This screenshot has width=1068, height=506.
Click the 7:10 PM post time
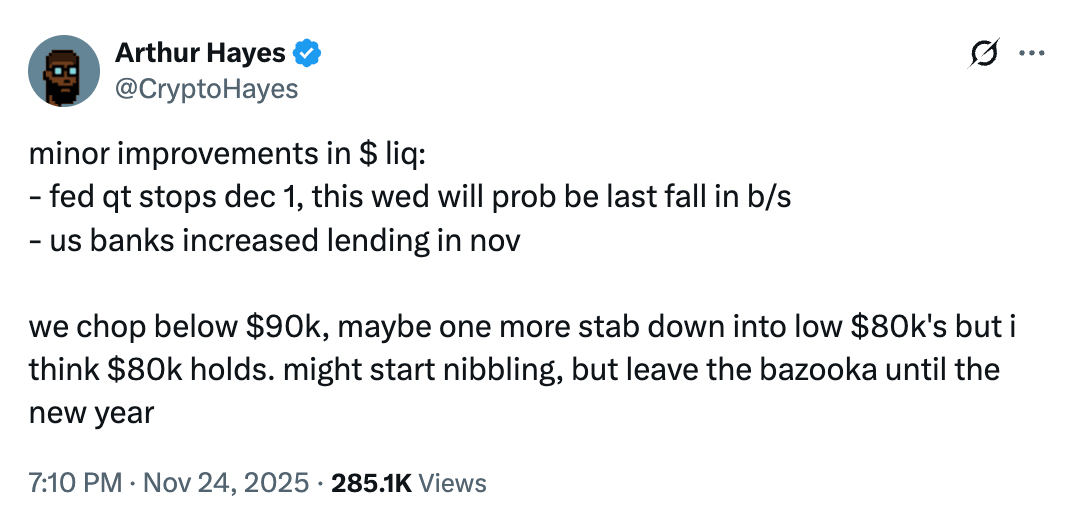[x=74, y=484]
